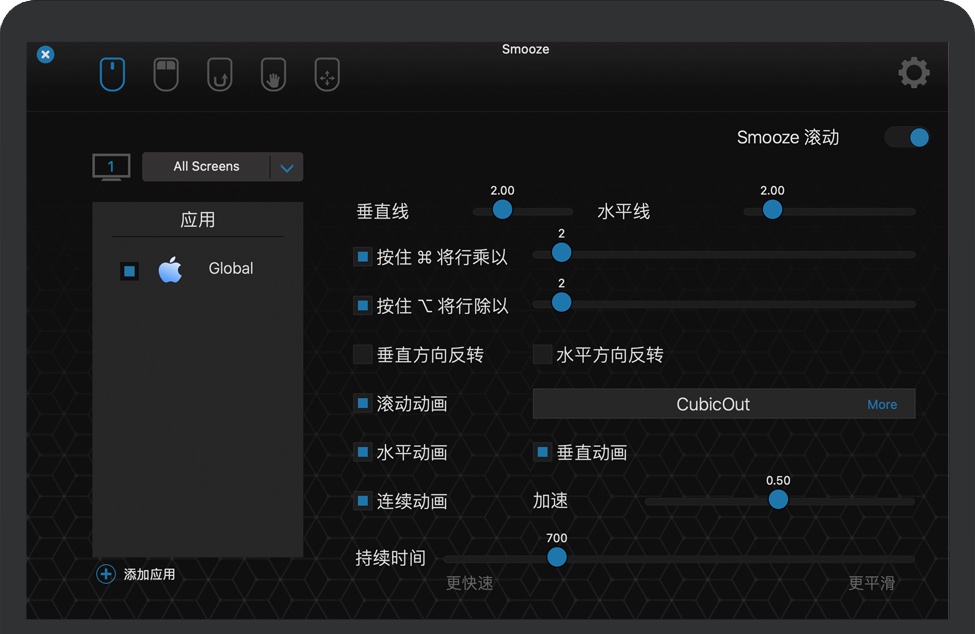Click the More link for easing curves

882,405
